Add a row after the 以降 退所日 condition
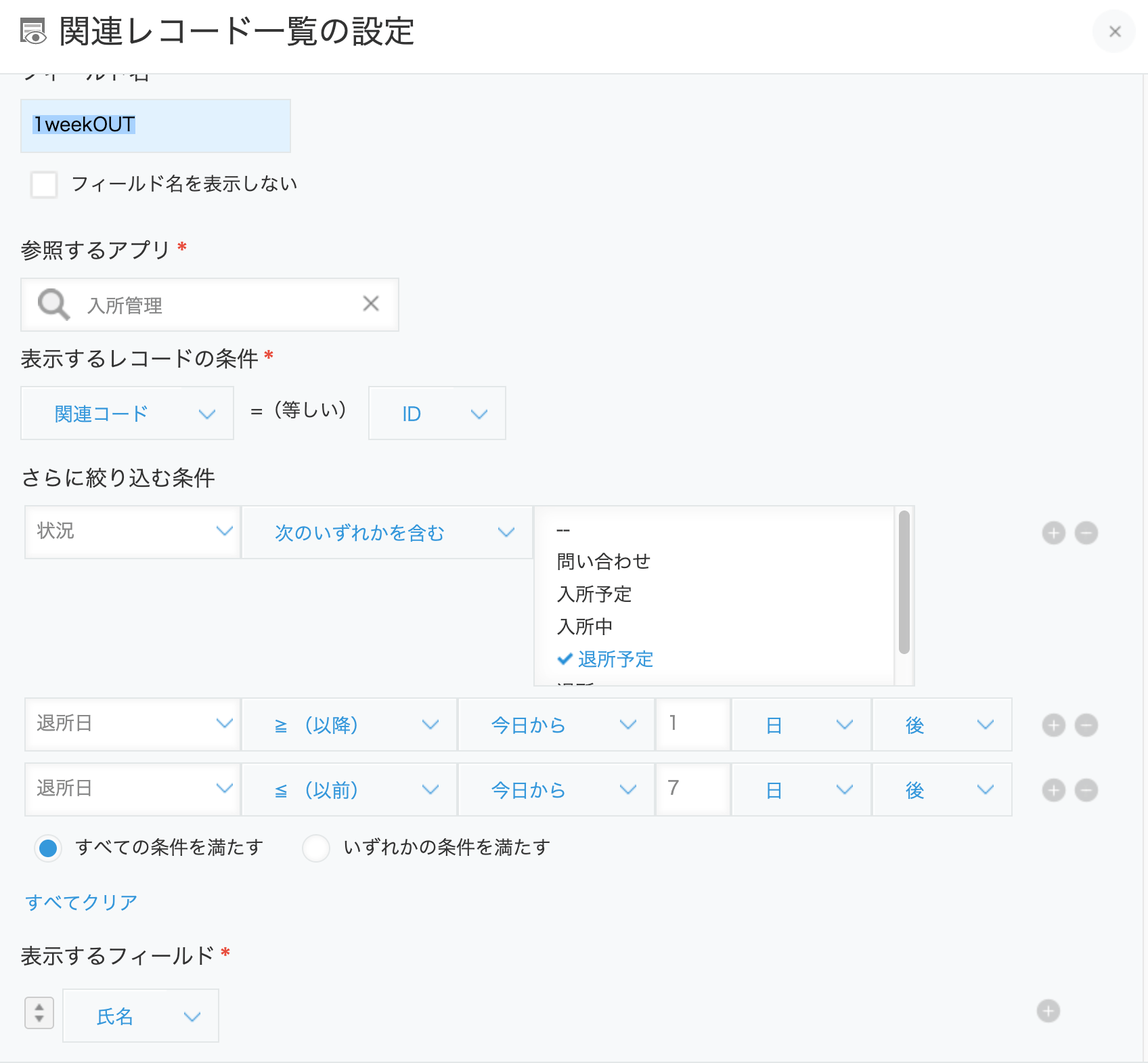Image resolution: width=1148 pixels, height=1063 pixels. tap(1053, 725)
